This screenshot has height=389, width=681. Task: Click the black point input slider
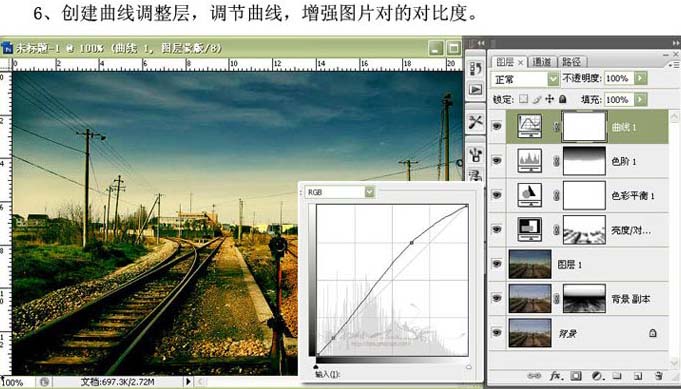coord(316,367)
